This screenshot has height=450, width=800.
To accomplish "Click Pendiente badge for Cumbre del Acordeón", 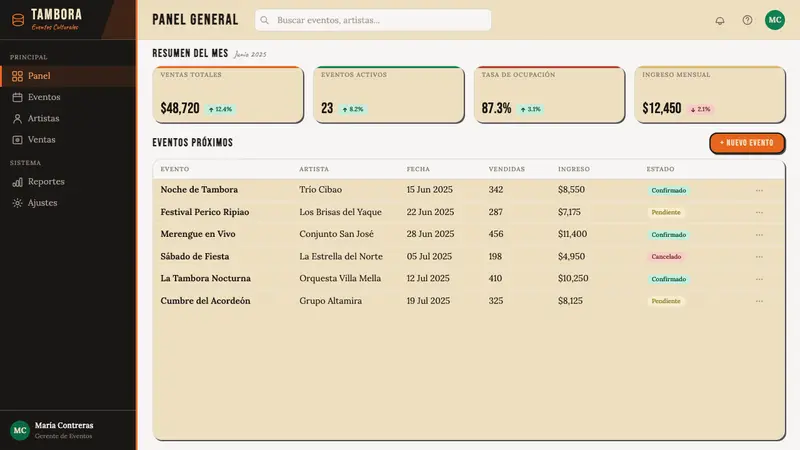I will point(666,301).
